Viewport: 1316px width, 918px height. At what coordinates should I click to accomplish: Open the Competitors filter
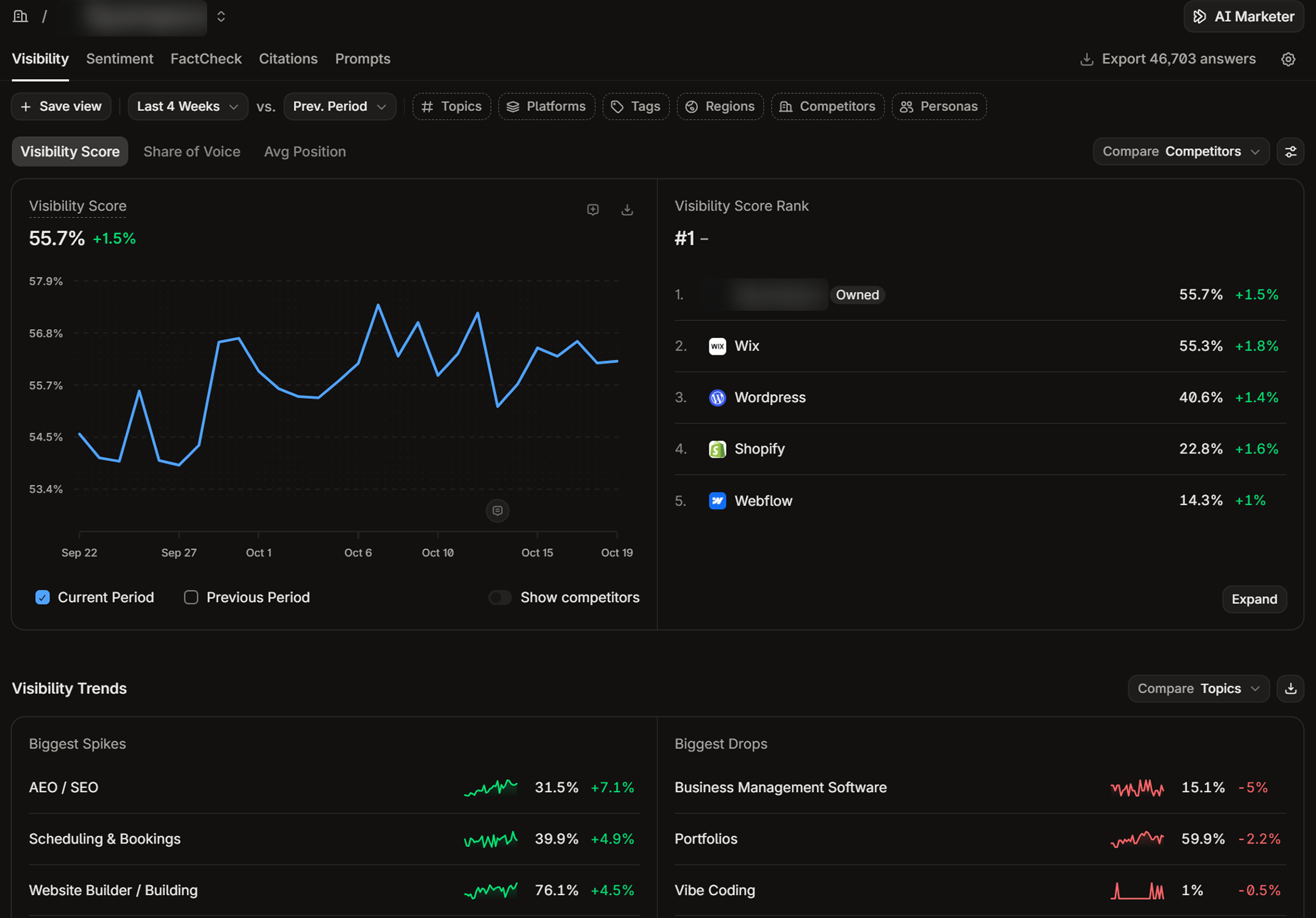(827, 106)
